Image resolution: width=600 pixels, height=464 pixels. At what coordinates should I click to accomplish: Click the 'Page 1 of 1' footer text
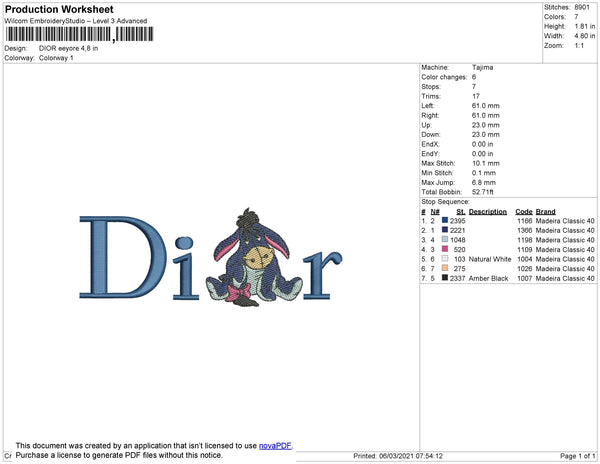click(x=577, y=456)
